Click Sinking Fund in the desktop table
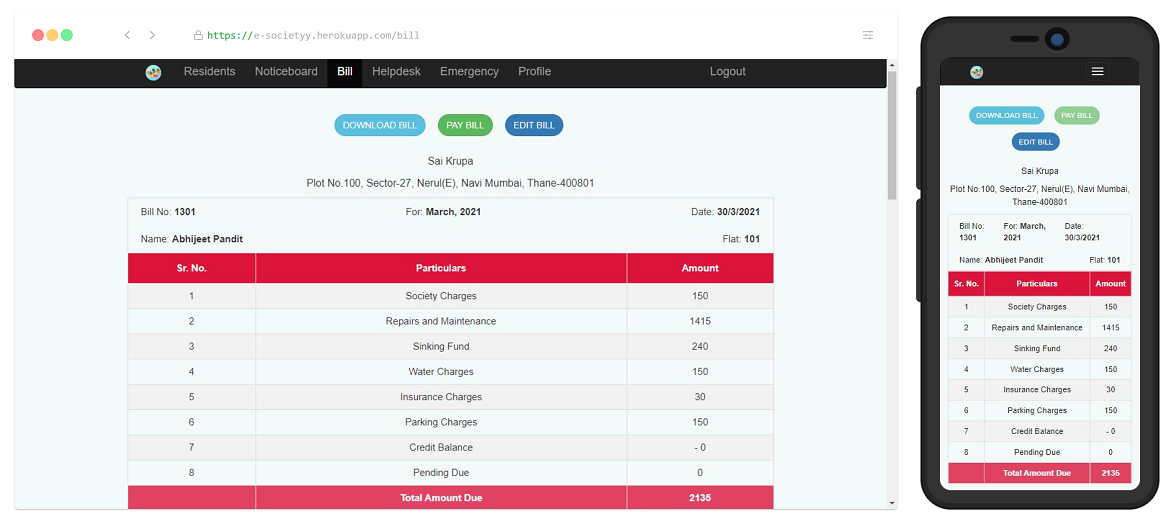Viewport: 1172px width, 528px height. (x=441, y=347)
